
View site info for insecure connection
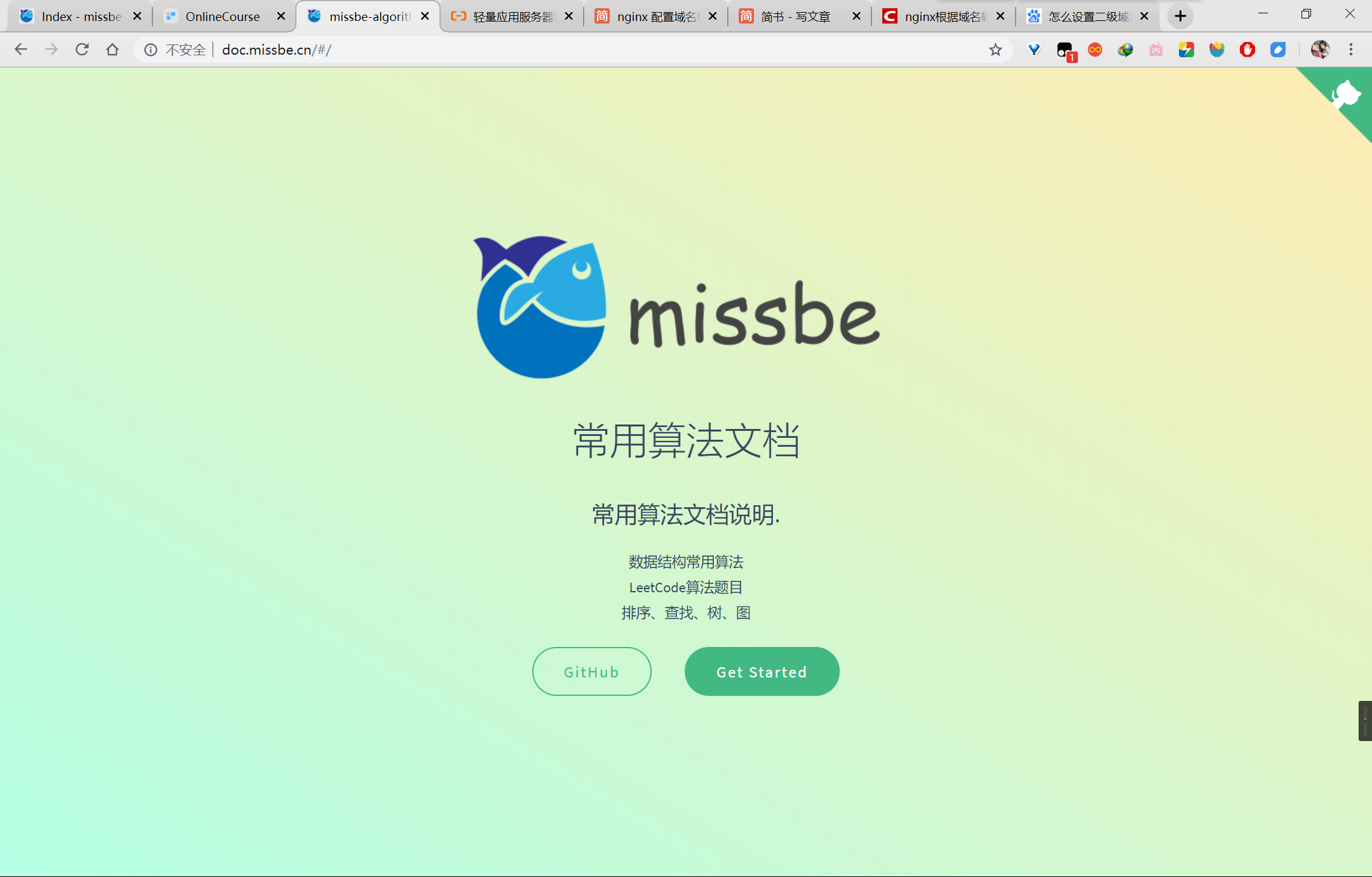click(151, 50)
